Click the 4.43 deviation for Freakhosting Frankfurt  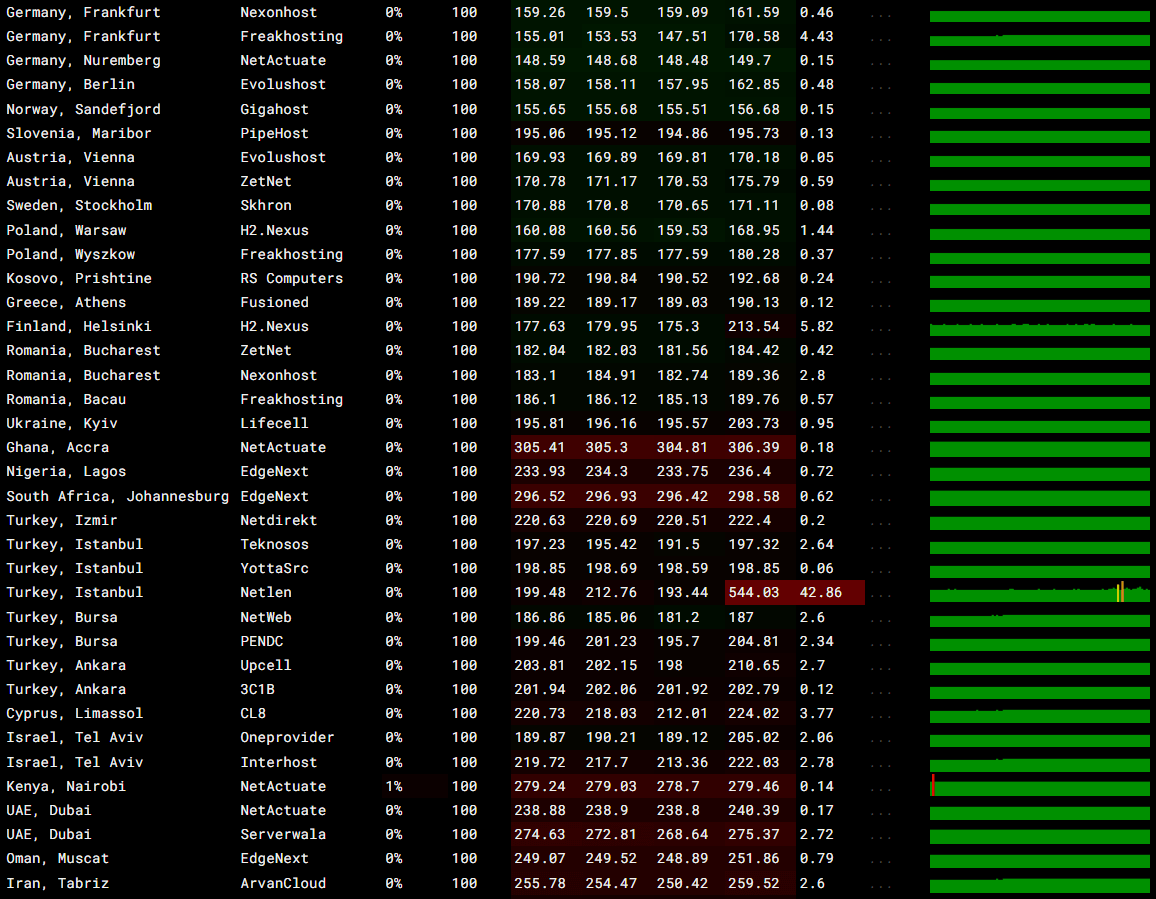(816, 36)
